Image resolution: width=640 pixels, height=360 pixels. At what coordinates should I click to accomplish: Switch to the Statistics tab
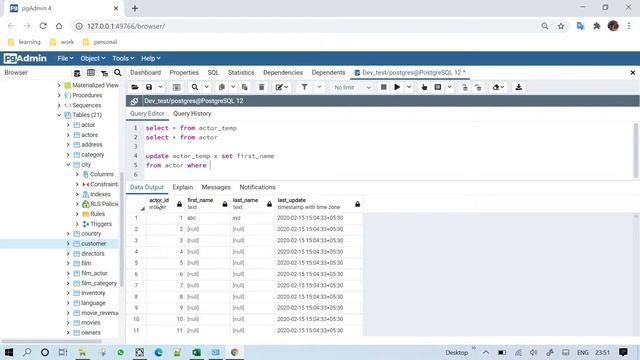click(241, 73)
